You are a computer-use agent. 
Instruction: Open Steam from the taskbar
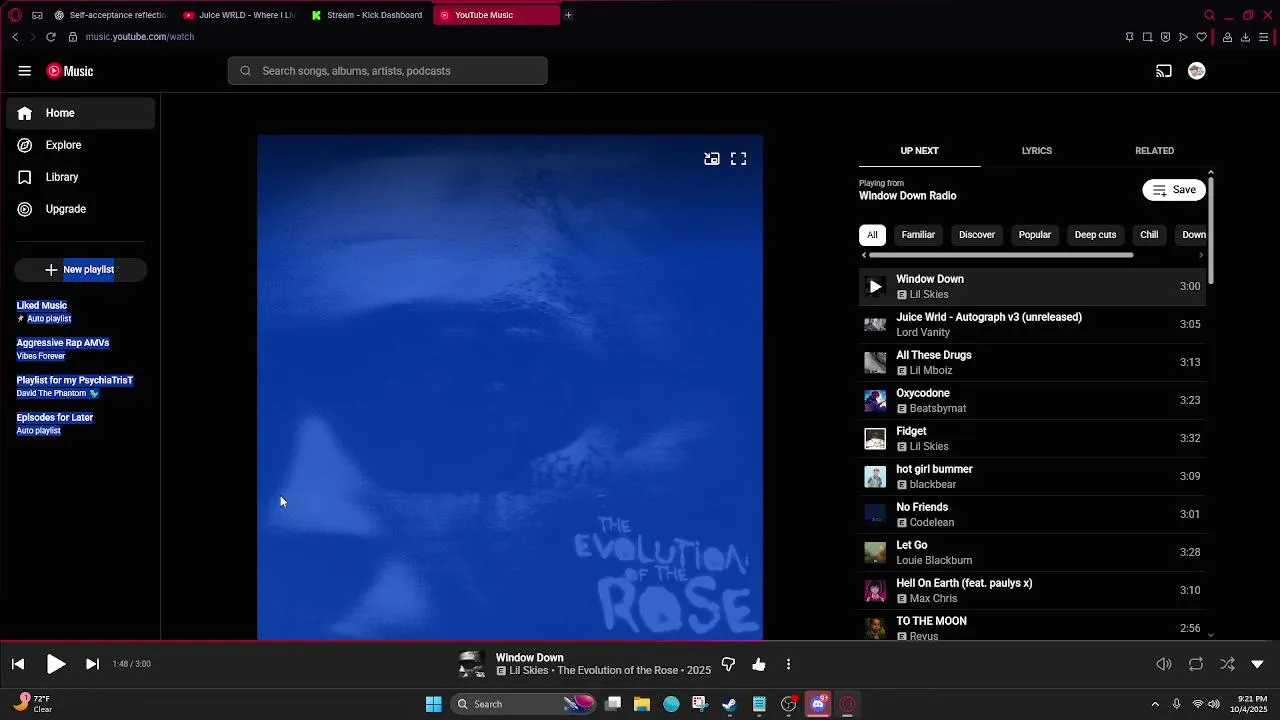click(x=730, y=704)
